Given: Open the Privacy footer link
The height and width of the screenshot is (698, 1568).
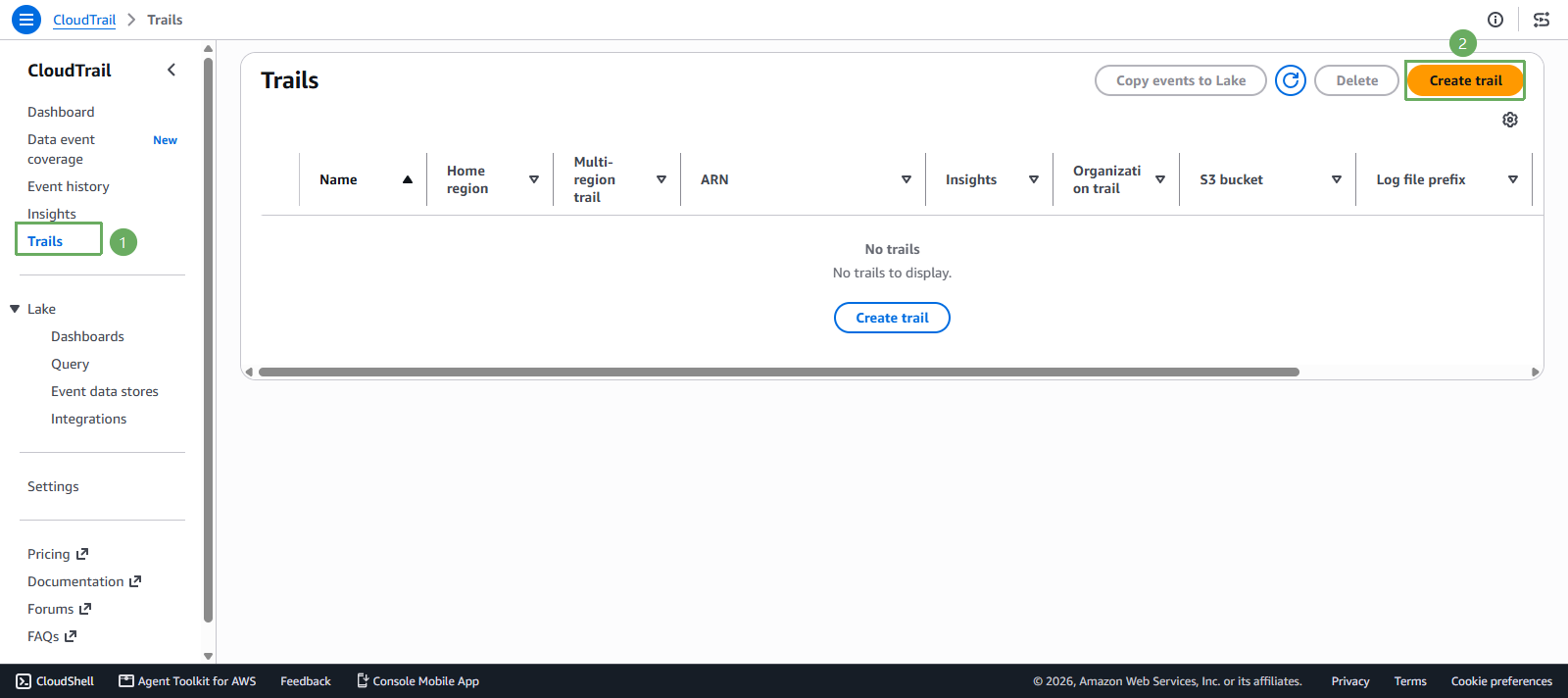Looking at the screenshot, I should [x=1350, y=681].
